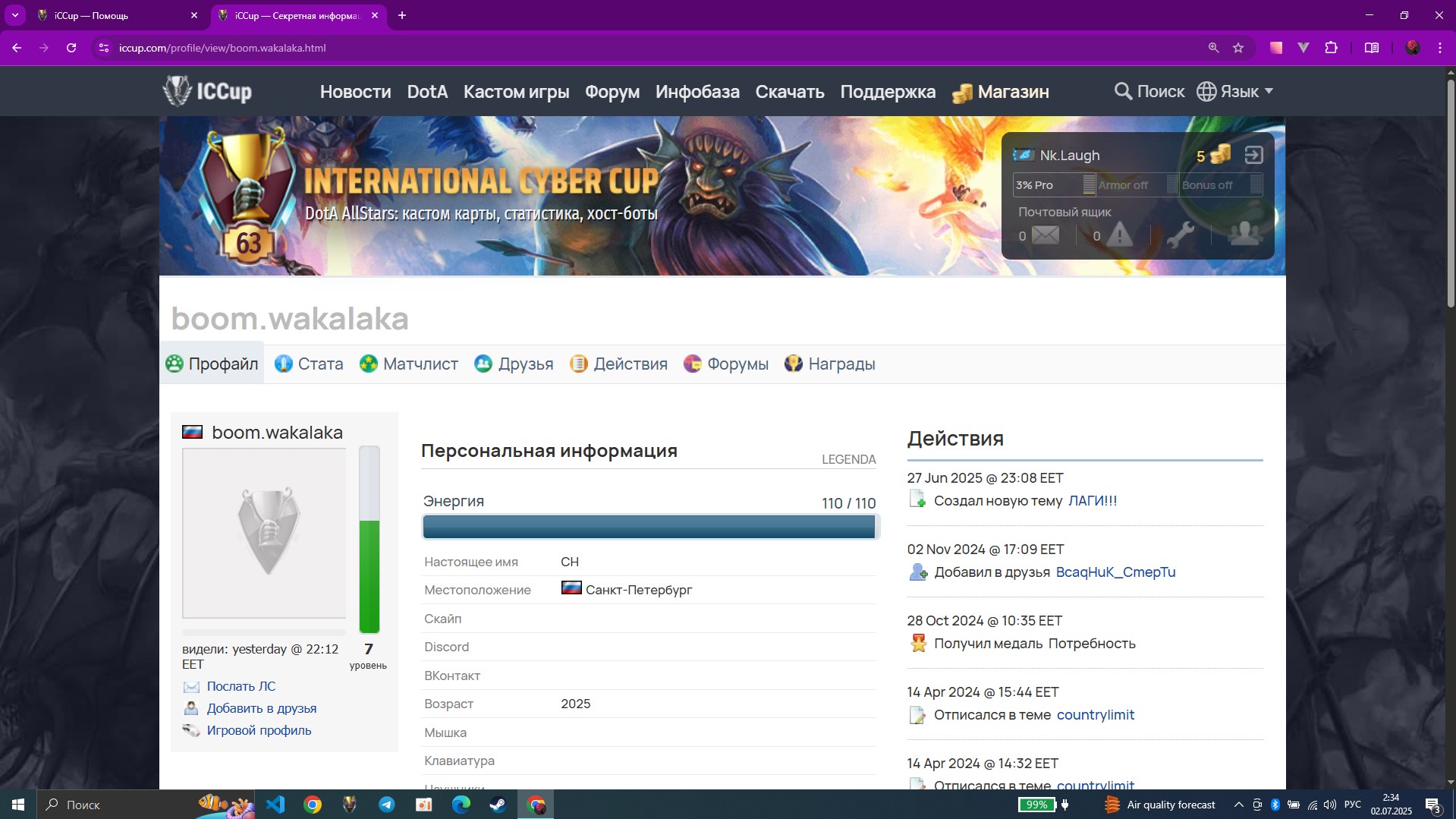Click the envelope icon beside Послать ЛС
The height and width of the screenshot is (819, 1456).
pyautogui.click(x=191, y=686)
